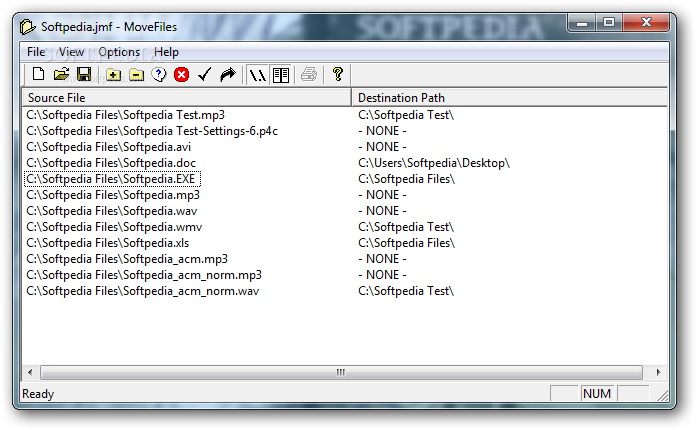This screenshot has height=430, width=697.
Task: Click the NONE destination for Softpedia.avi
Action: [382, 147]
